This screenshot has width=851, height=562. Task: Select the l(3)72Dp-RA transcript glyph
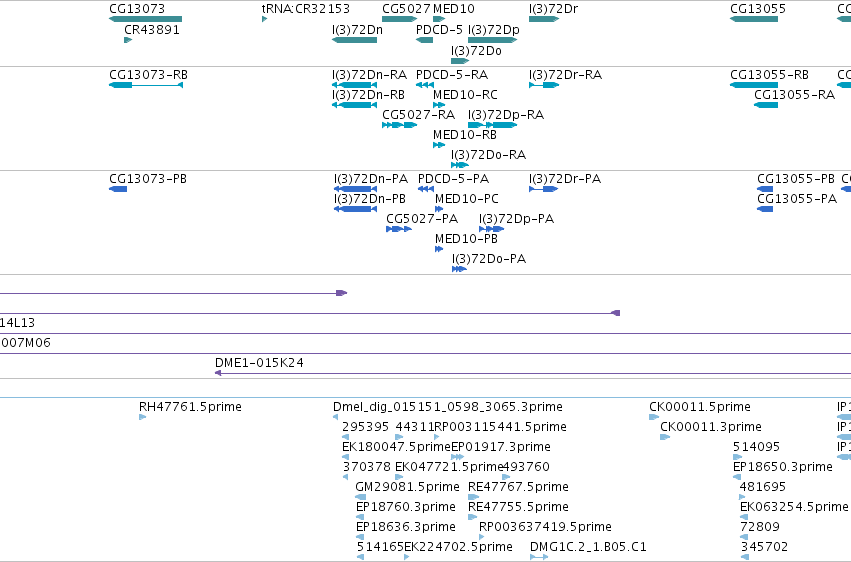[493, 125]
